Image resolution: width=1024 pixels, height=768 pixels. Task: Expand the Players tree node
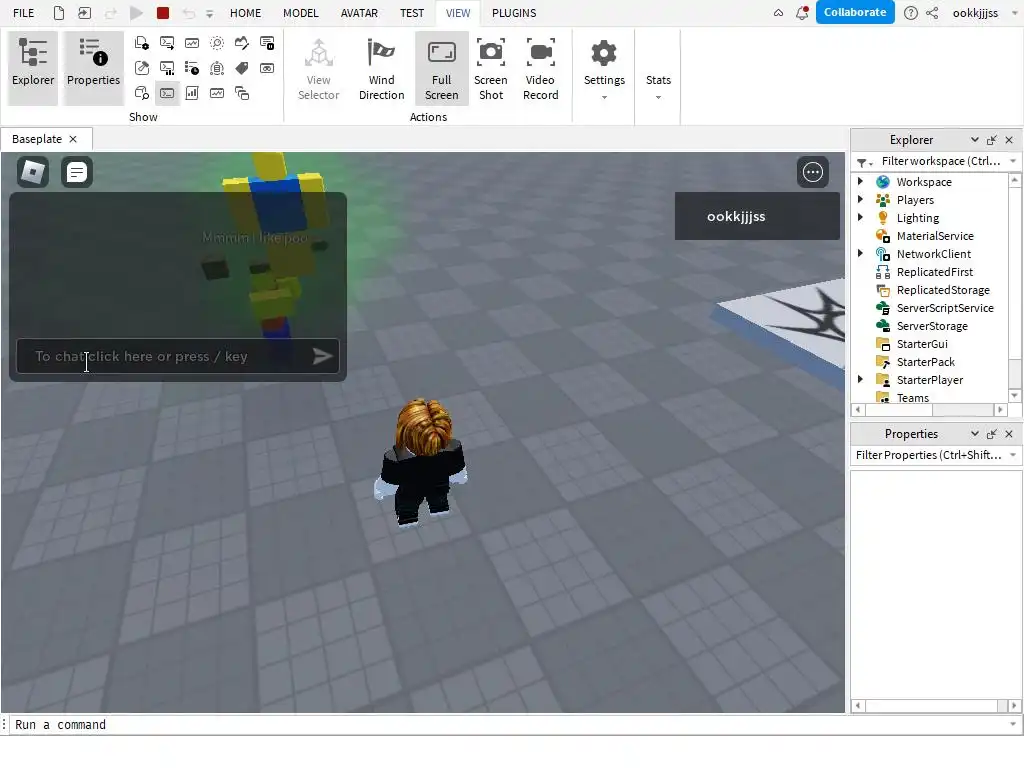(860, 199)
